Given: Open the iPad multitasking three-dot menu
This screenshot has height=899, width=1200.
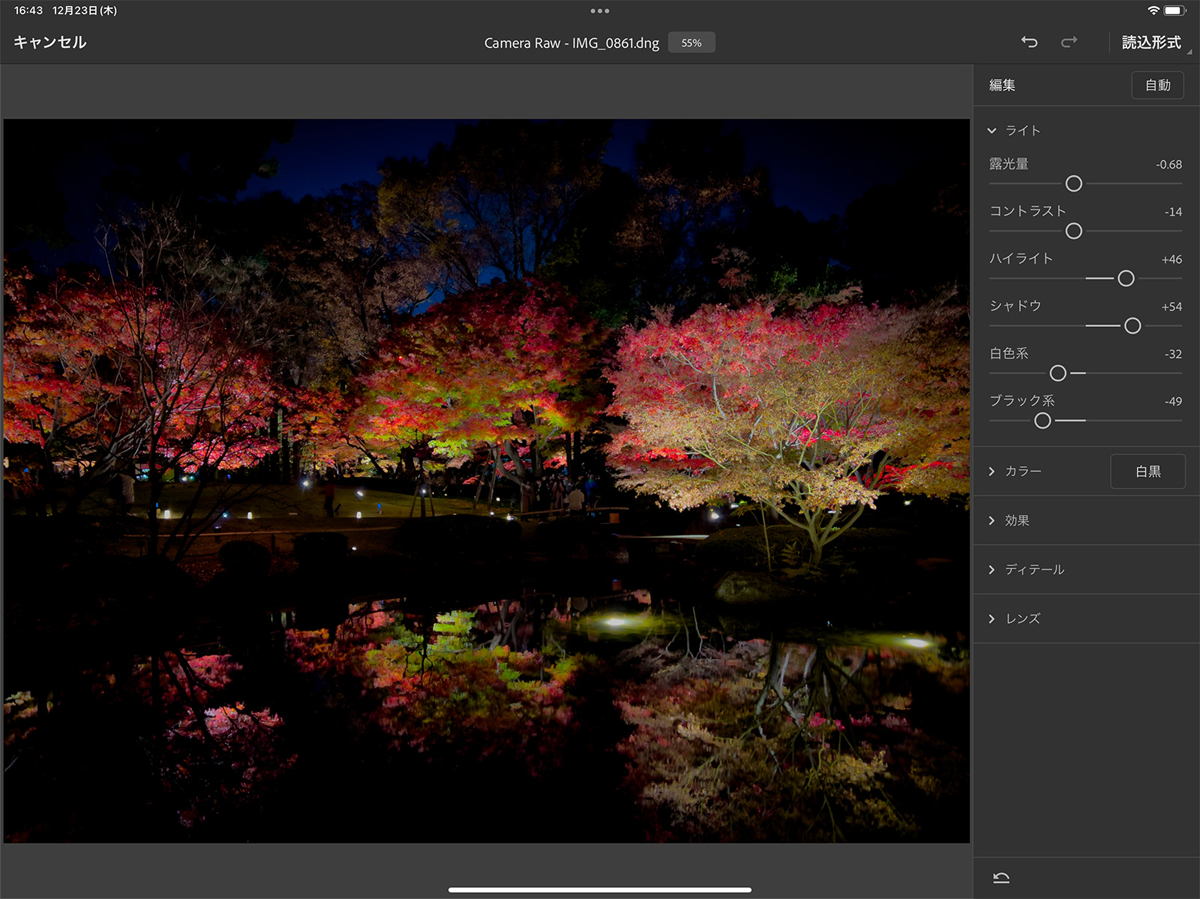Looking at the screenshot, I should [600, 11].
